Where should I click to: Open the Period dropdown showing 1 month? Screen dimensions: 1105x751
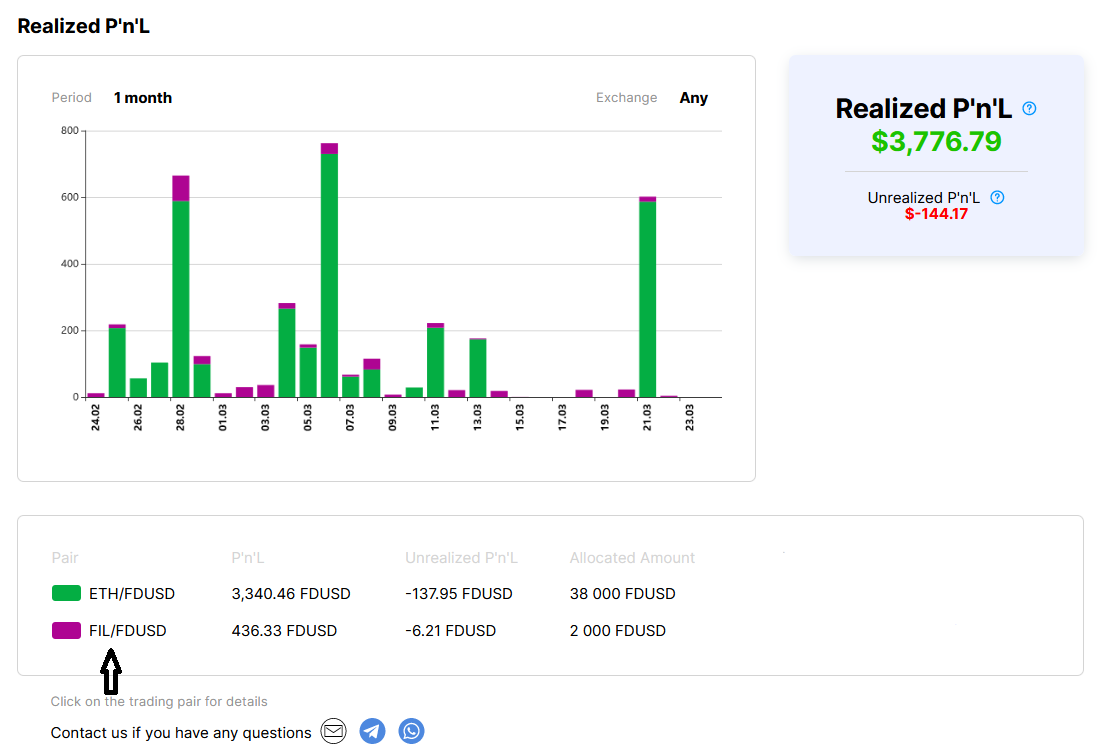click(143, 98)
